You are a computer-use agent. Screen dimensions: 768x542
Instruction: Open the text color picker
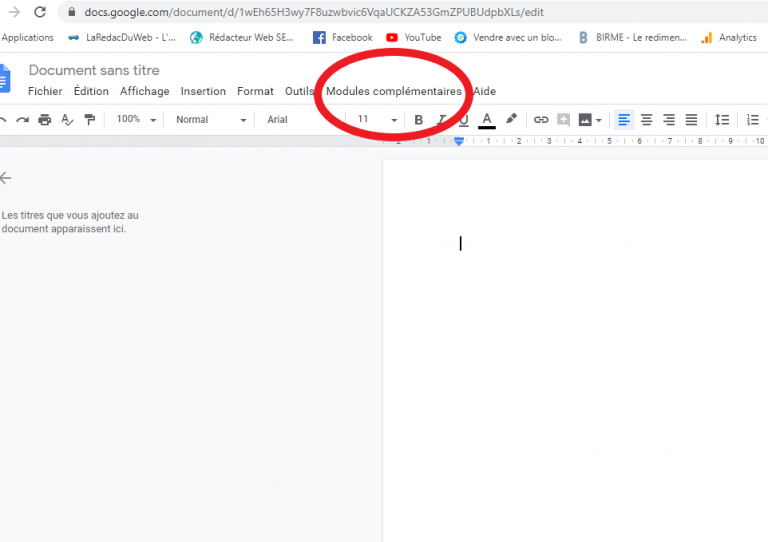pos(487,120)
